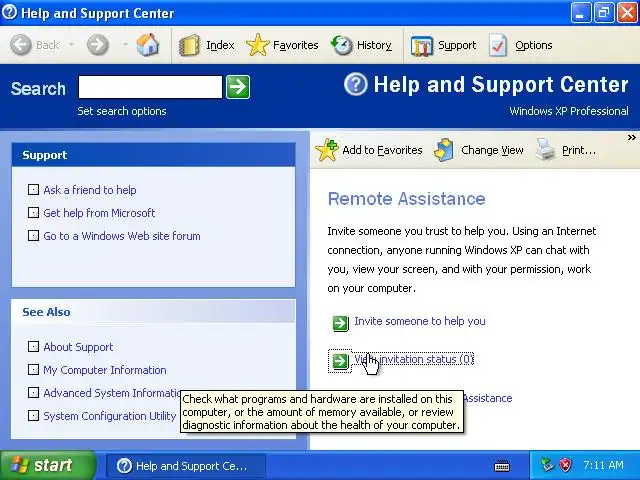
Task: Open Advanced System Information link
Action: [111, 393]
